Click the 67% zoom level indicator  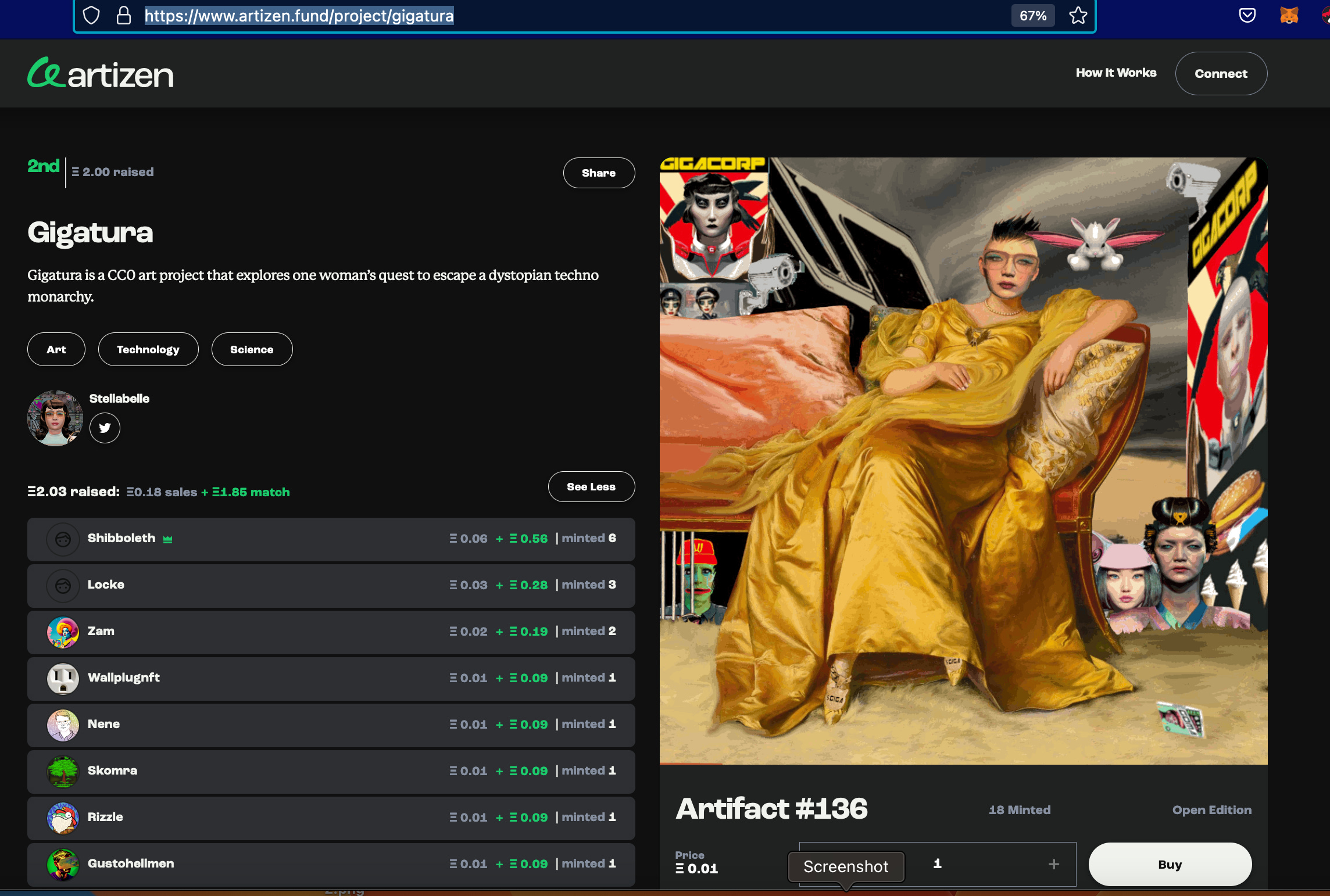(1033, 16)
